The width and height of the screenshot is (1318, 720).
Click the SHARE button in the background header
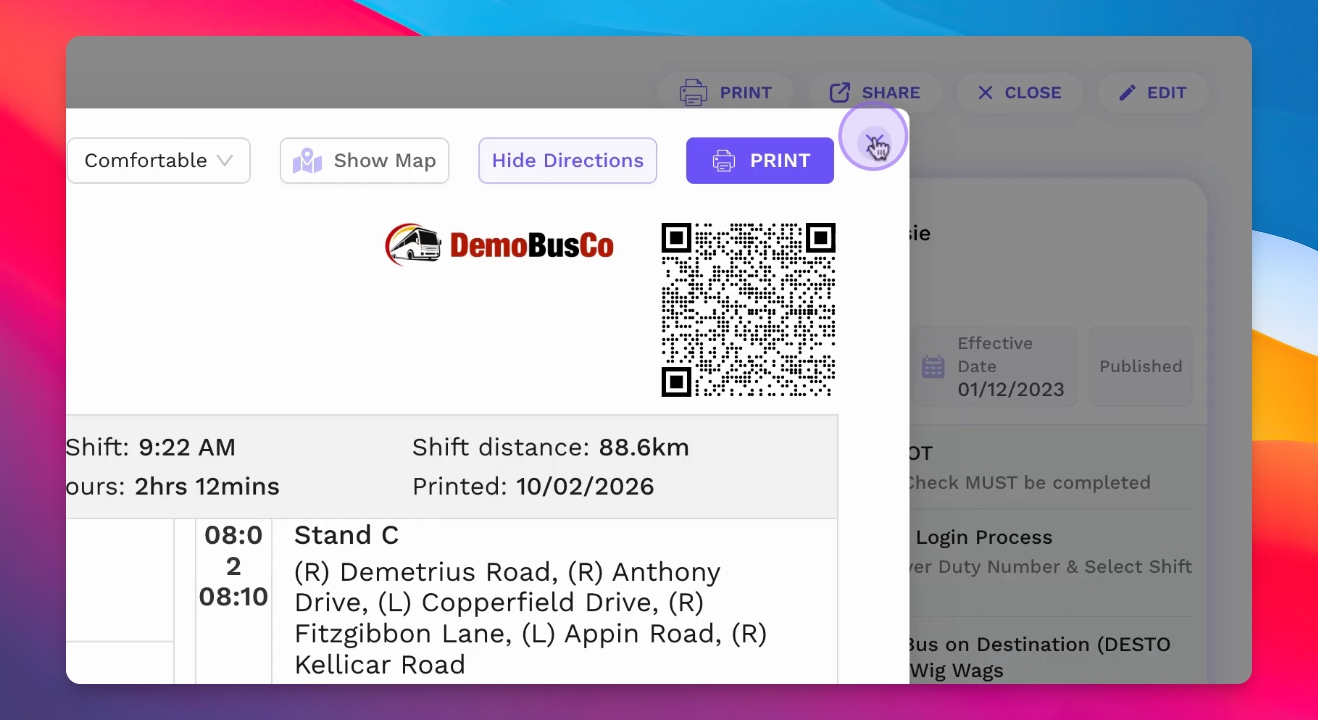coord(874,92)
